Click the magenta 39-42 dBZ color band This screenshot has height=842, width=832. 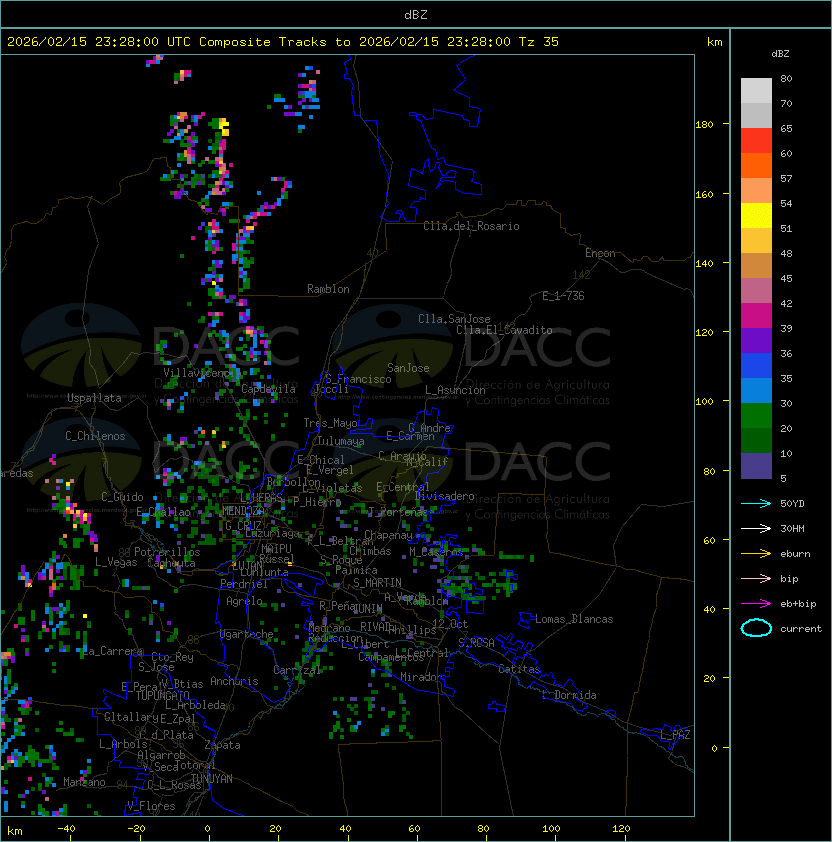756,316
